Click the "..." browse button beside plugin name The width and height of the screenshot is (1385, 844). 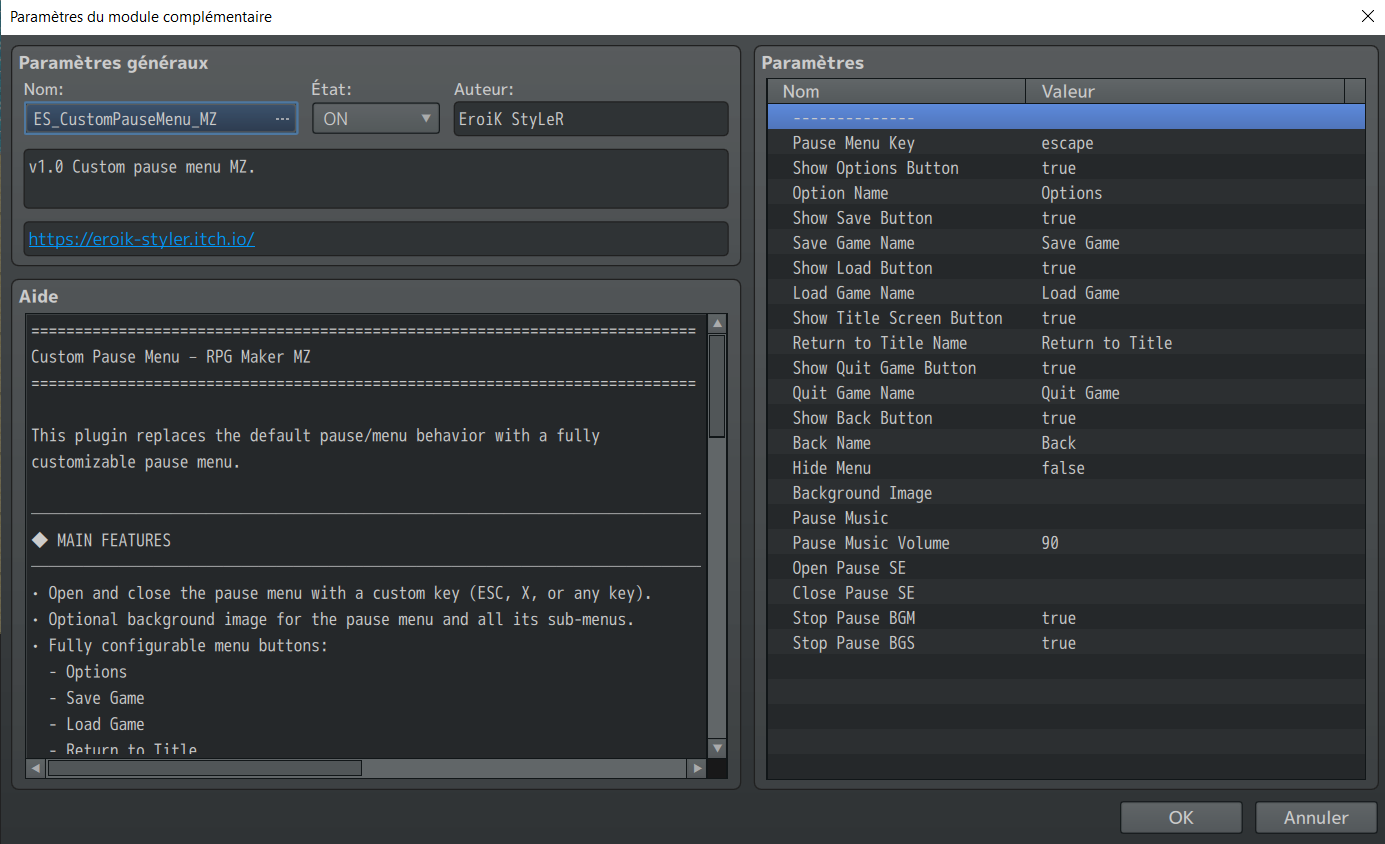[284, 118]
